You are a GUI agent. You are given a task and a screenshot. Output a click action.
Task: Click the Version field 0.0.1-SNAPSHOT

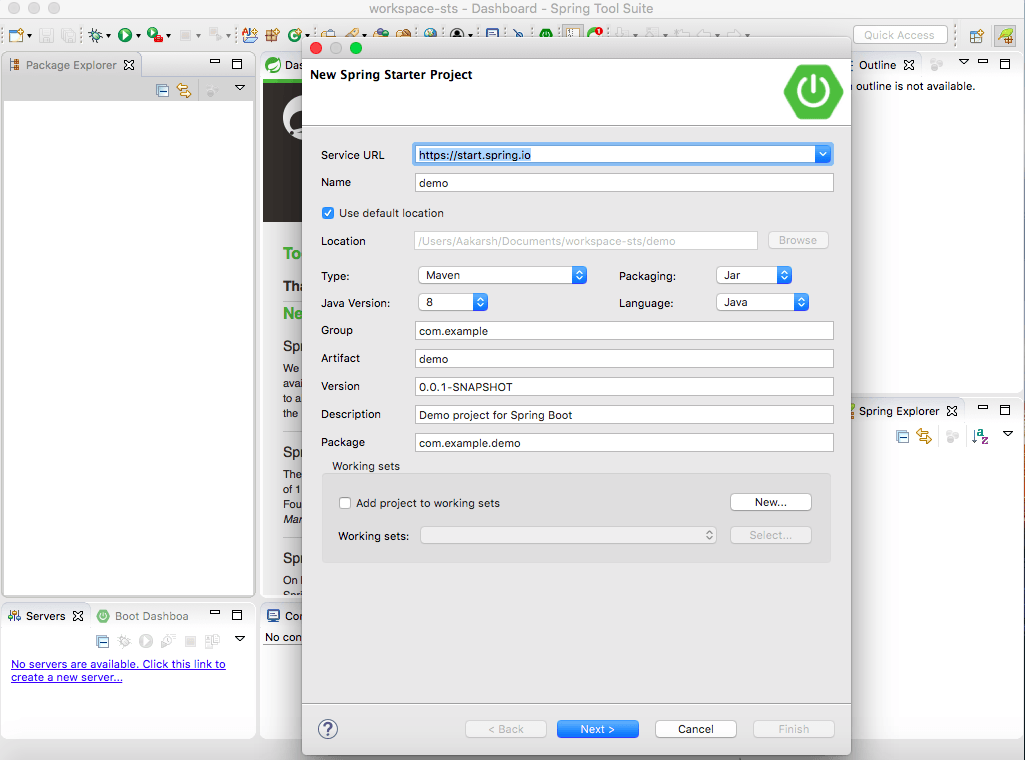(624, 387)
